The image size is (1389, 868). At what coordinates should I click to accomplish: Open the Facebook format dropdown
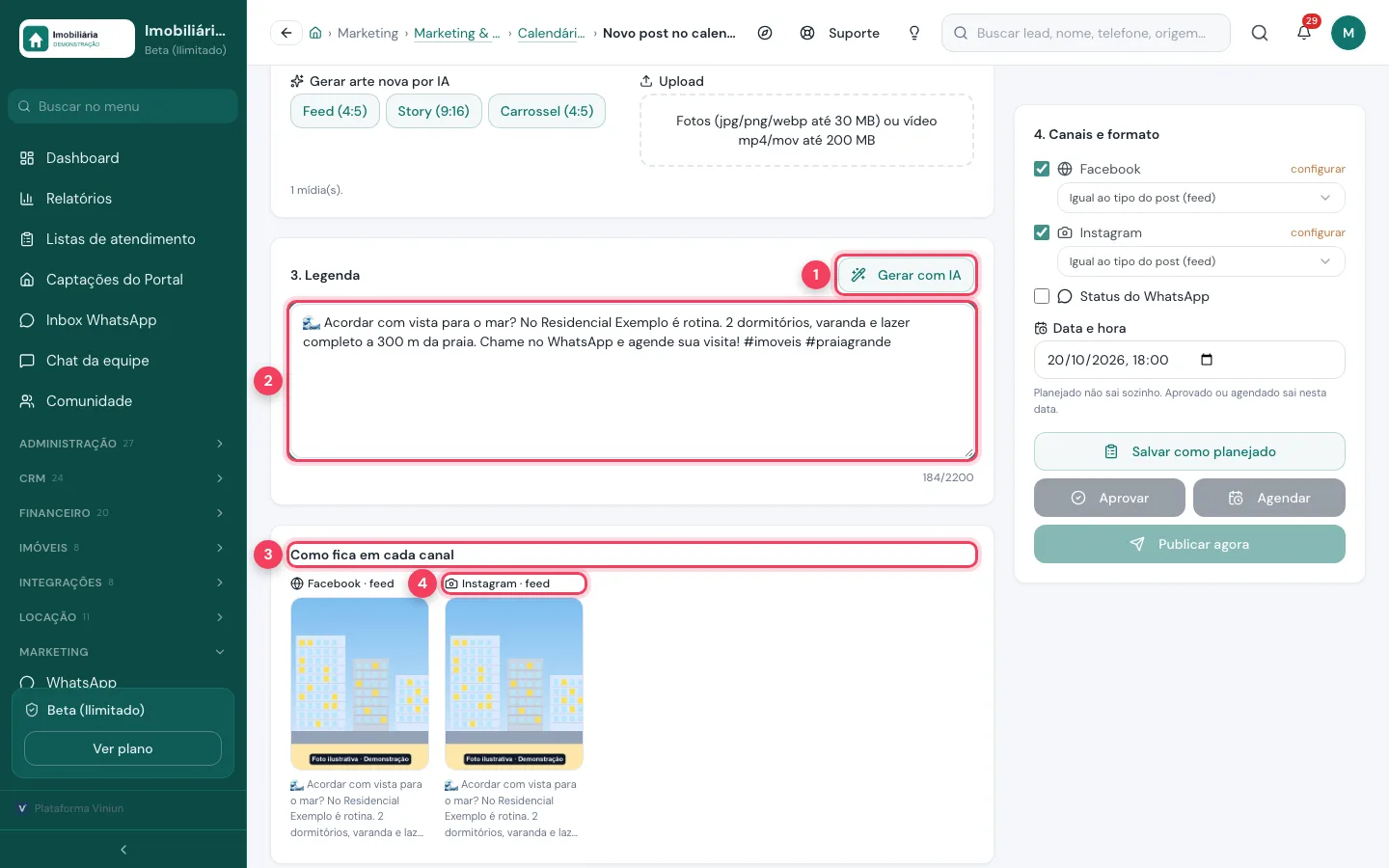tap(1201, 198)
